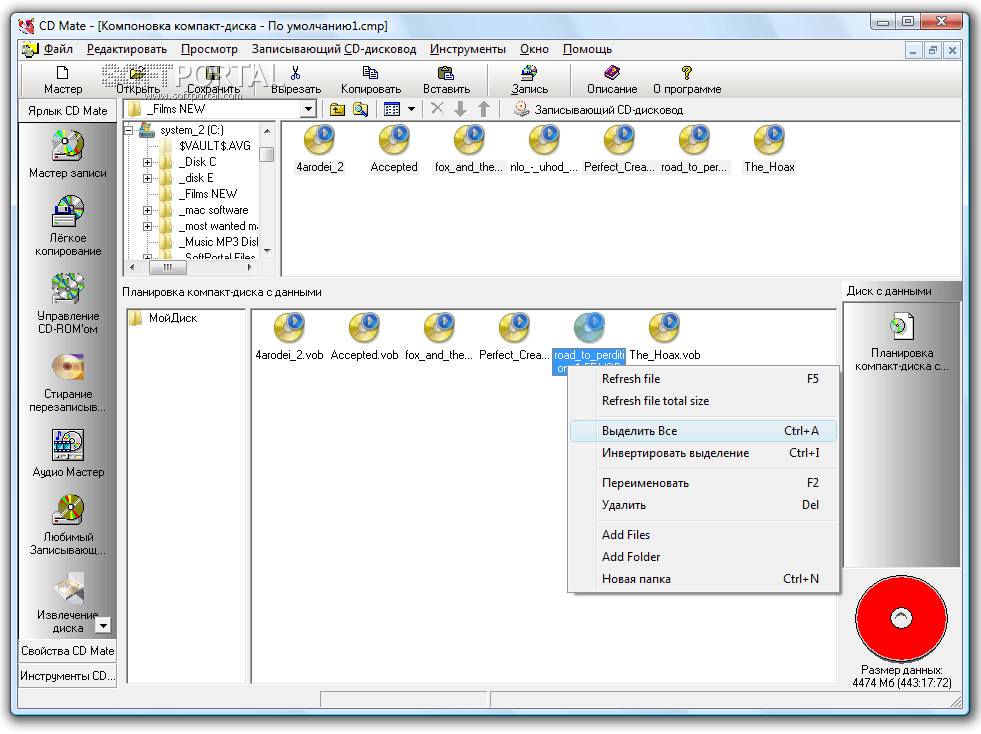Open the О программе question icon

click(x=687, y=73)
